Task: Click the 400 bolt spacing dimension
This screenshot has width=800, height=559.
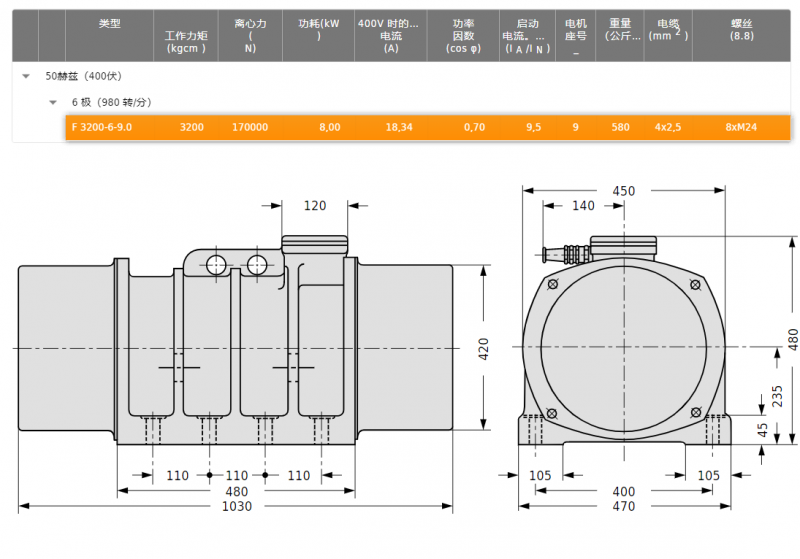Action: tap(623, 492)
